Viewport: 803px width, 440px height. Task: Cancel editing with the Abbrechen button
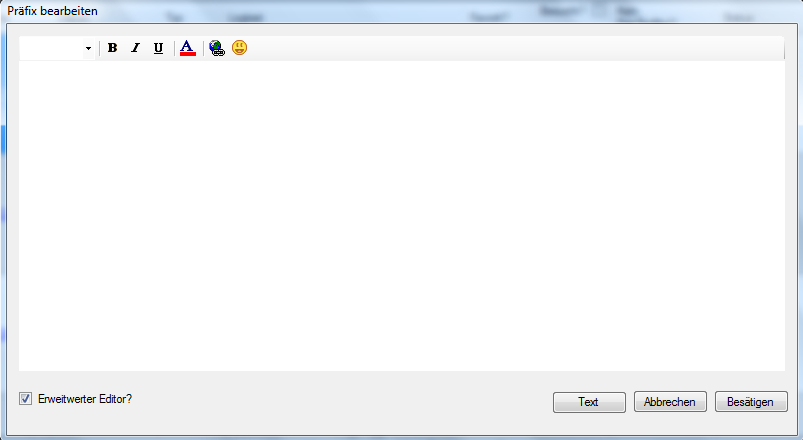pyautogui.click(x=670, y=402)
